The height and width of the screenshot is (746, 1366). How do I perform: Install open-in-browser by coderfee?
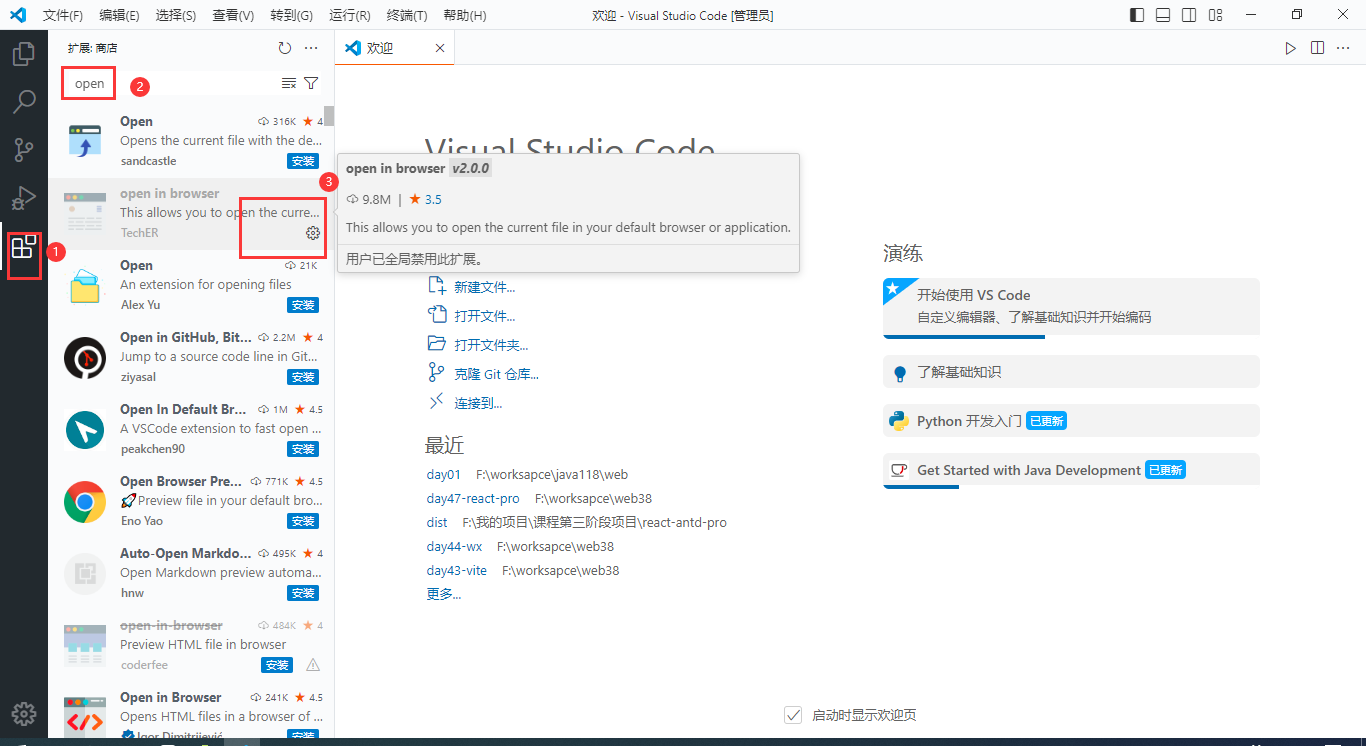277,665
